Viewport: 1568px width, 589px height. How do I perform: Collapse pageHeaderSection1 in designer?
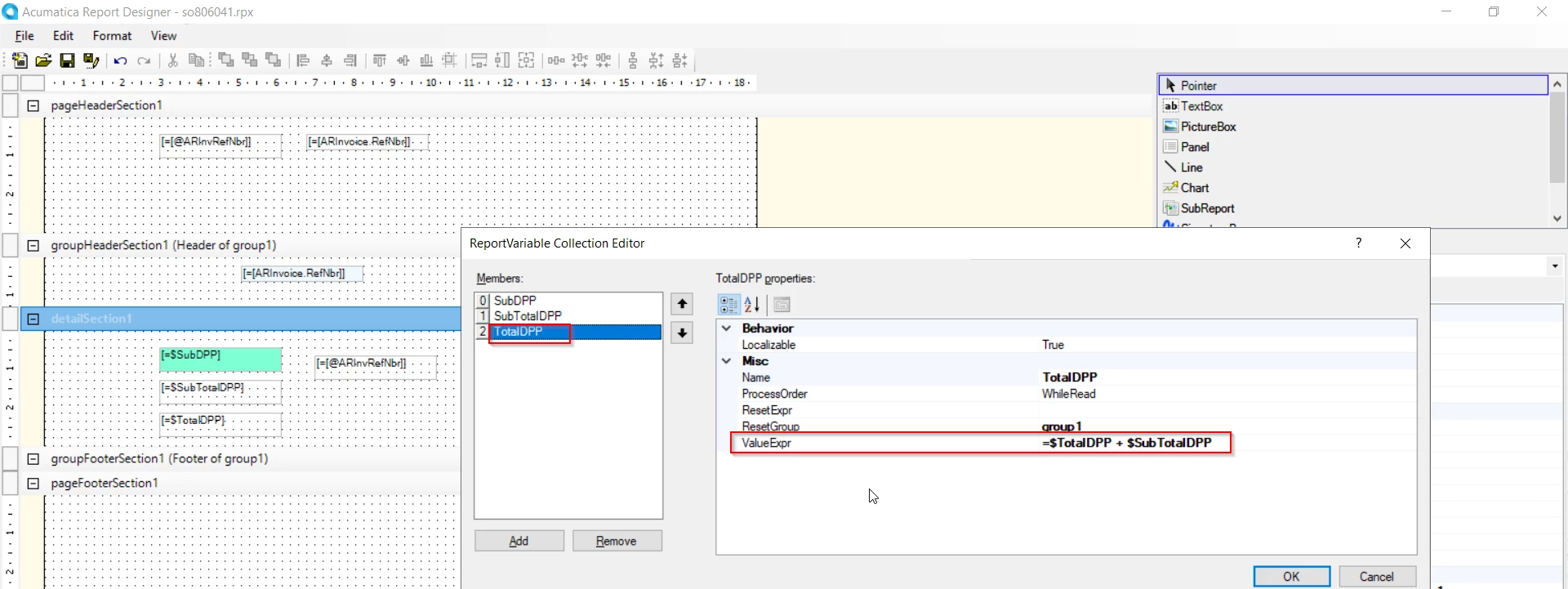(33, 105)
